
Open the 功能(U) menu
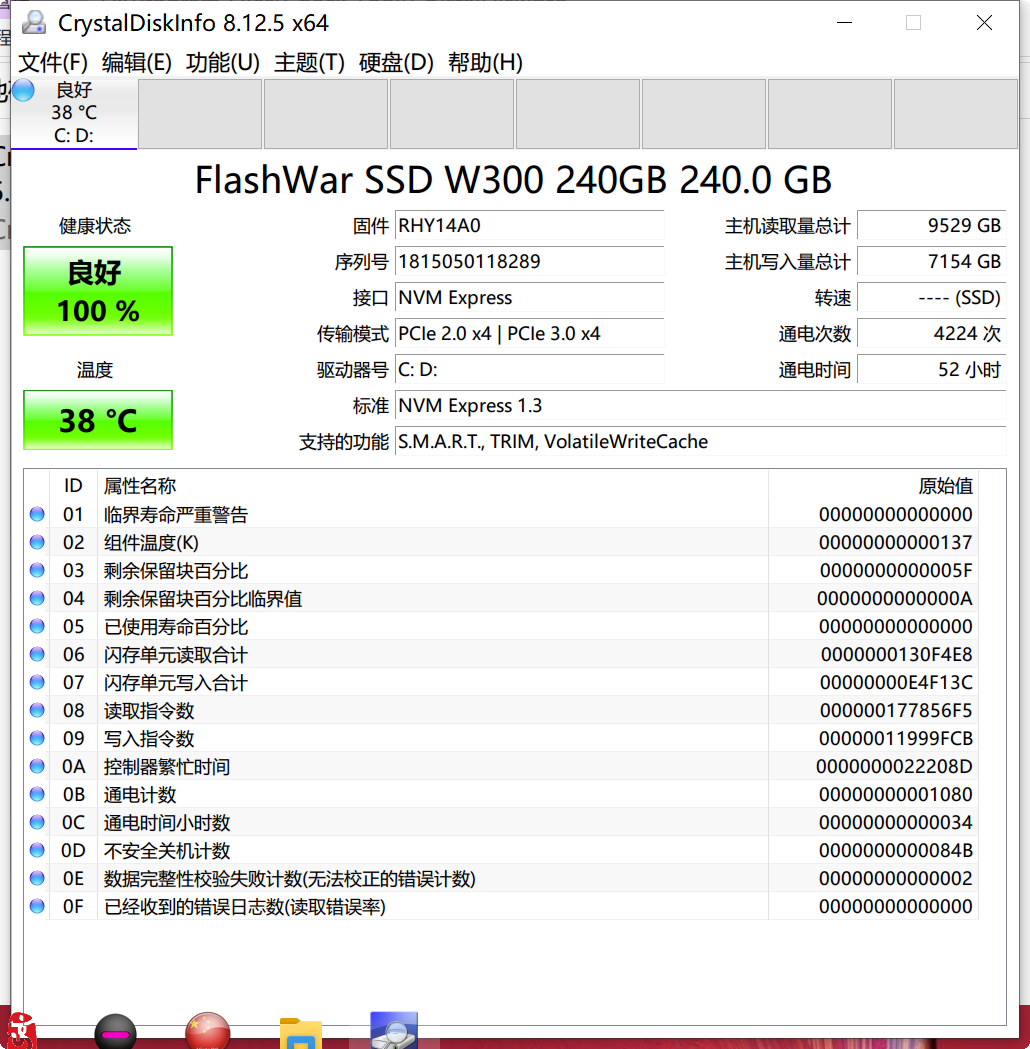click(x=223, y=63)
